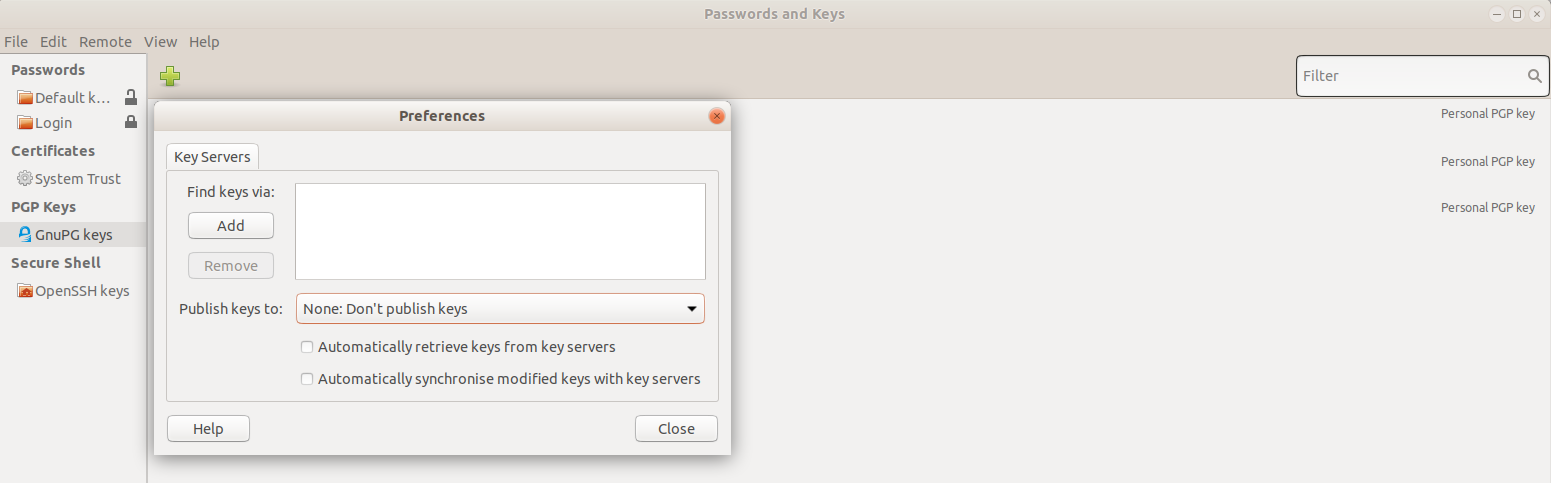Click the lock icon beside Login

point(130,122)
